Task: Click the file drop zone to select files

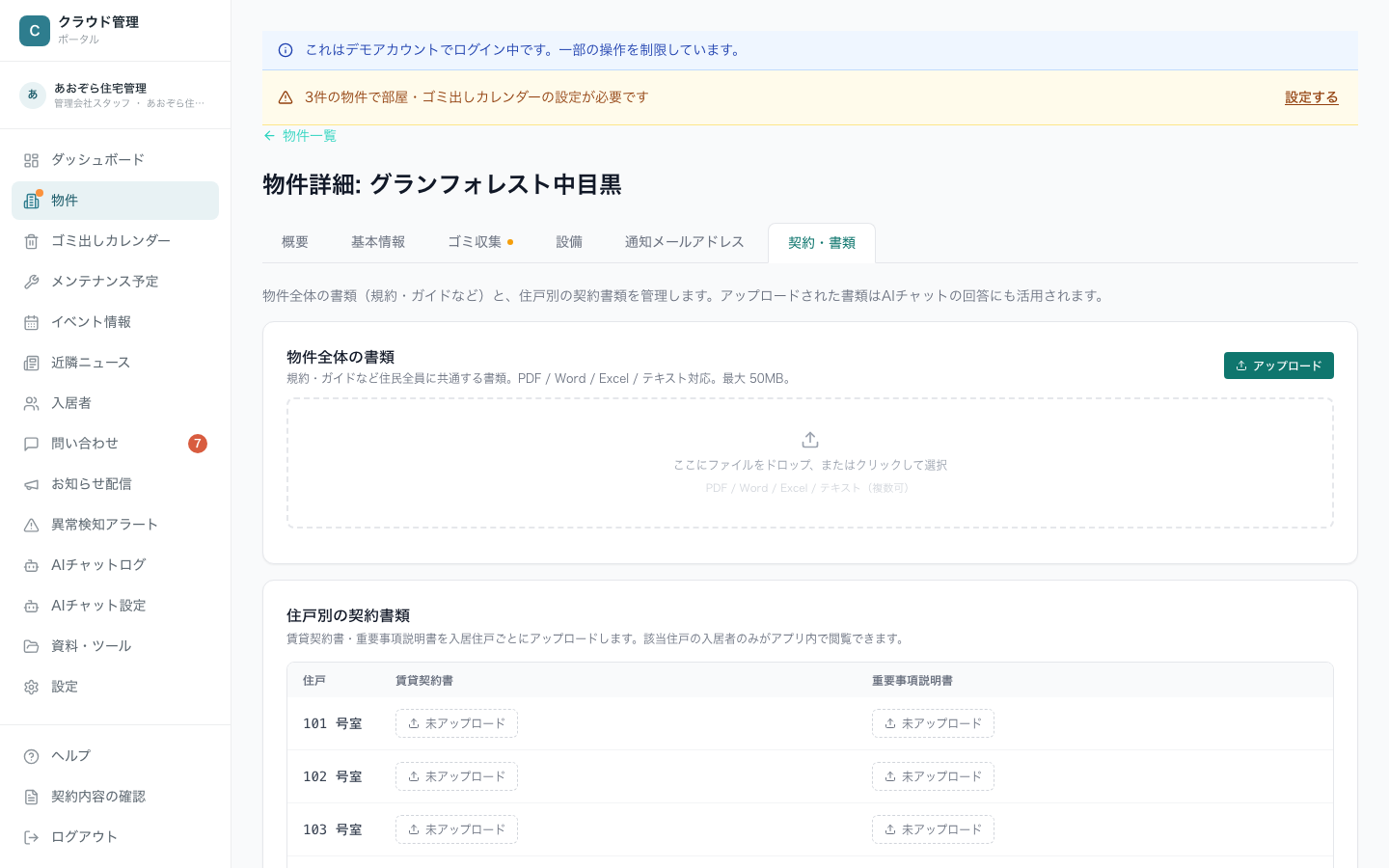Action: (x=810, y=463)
